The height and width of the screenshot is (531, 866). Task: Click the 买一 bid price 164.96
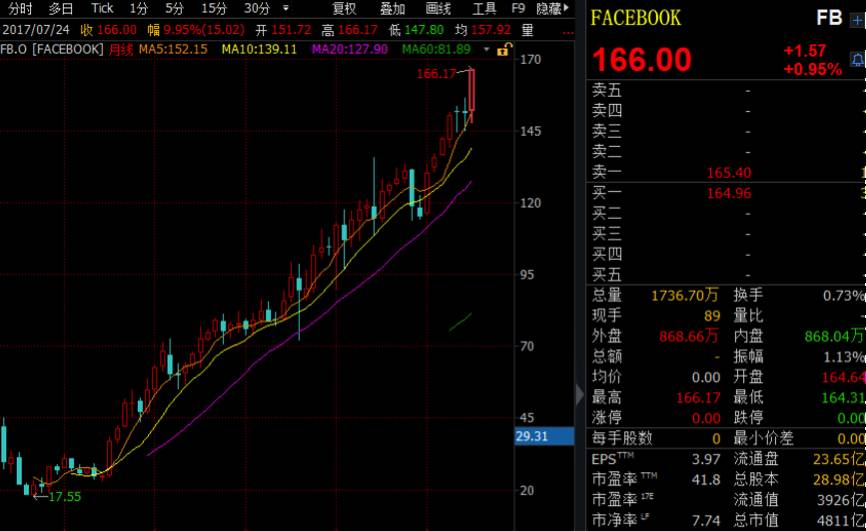tap(729, 193)
